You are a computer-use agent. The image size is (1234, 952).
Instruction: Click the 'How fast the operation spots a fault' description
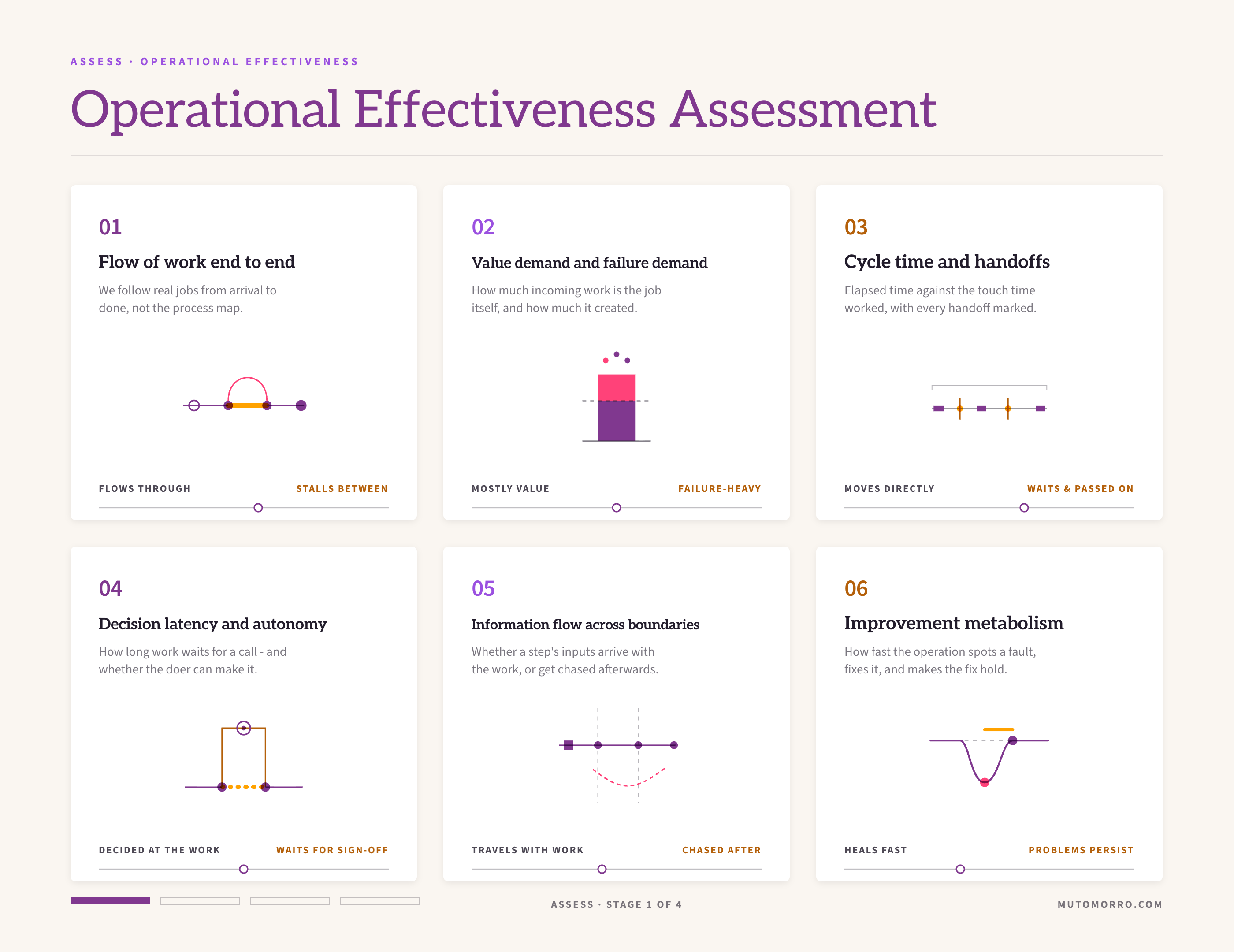tap(940, 661)
